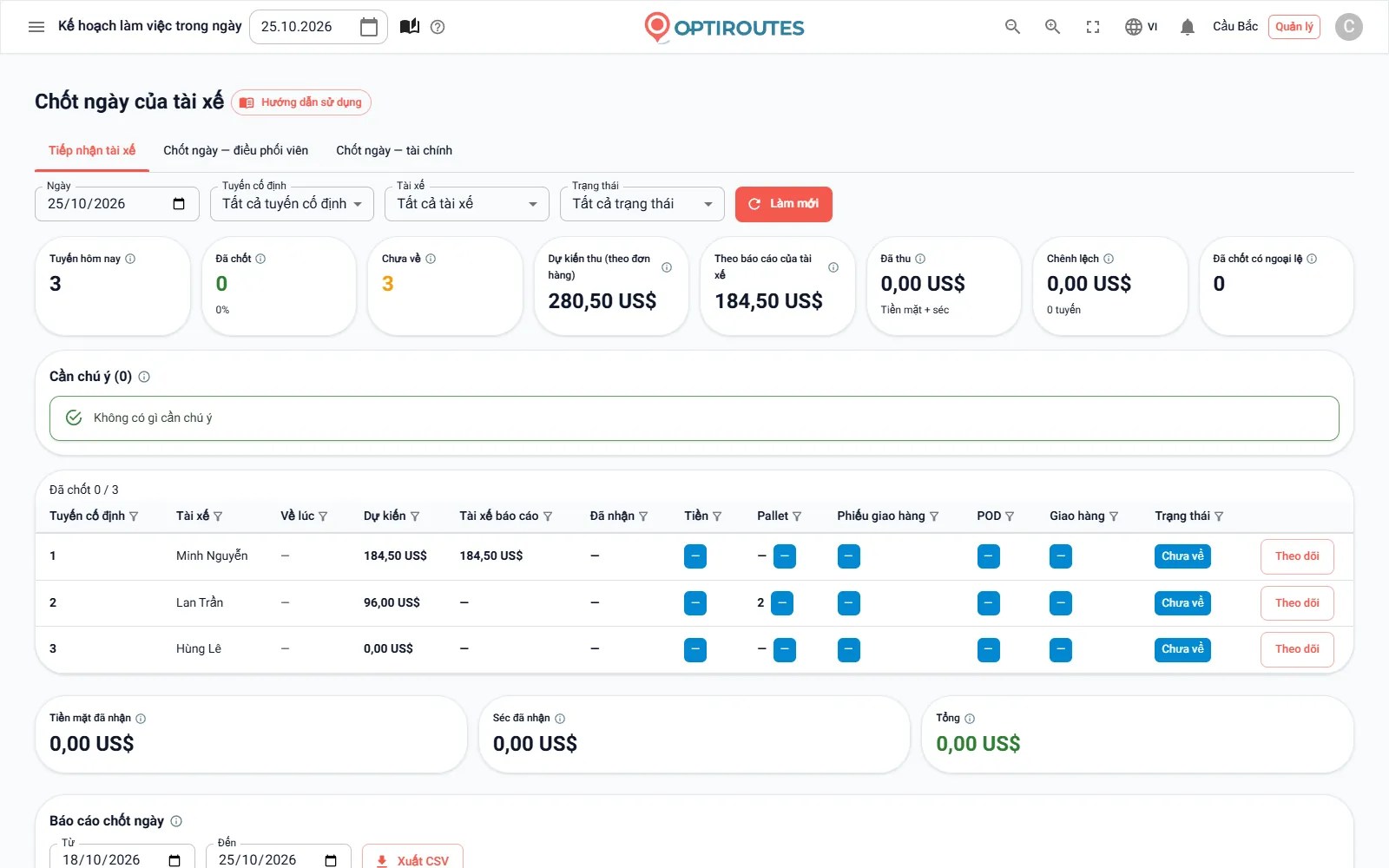Image resolution: width=1389 pixels, height=868 pixels.
Task: Show info icon next to Chênh lệch
Action: pos(1109,259)
